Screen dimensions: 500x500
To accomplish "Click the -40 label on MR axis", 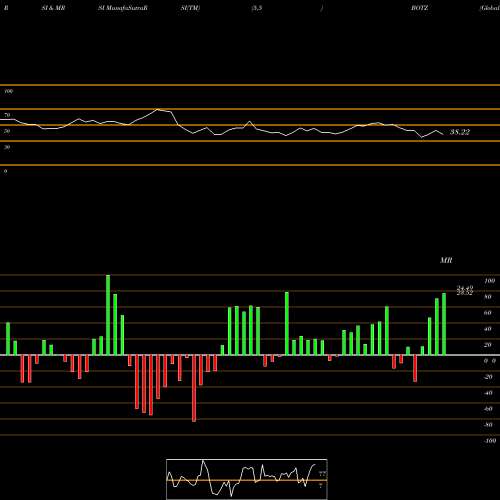I will pyautogui.click(x=488, y=393).
